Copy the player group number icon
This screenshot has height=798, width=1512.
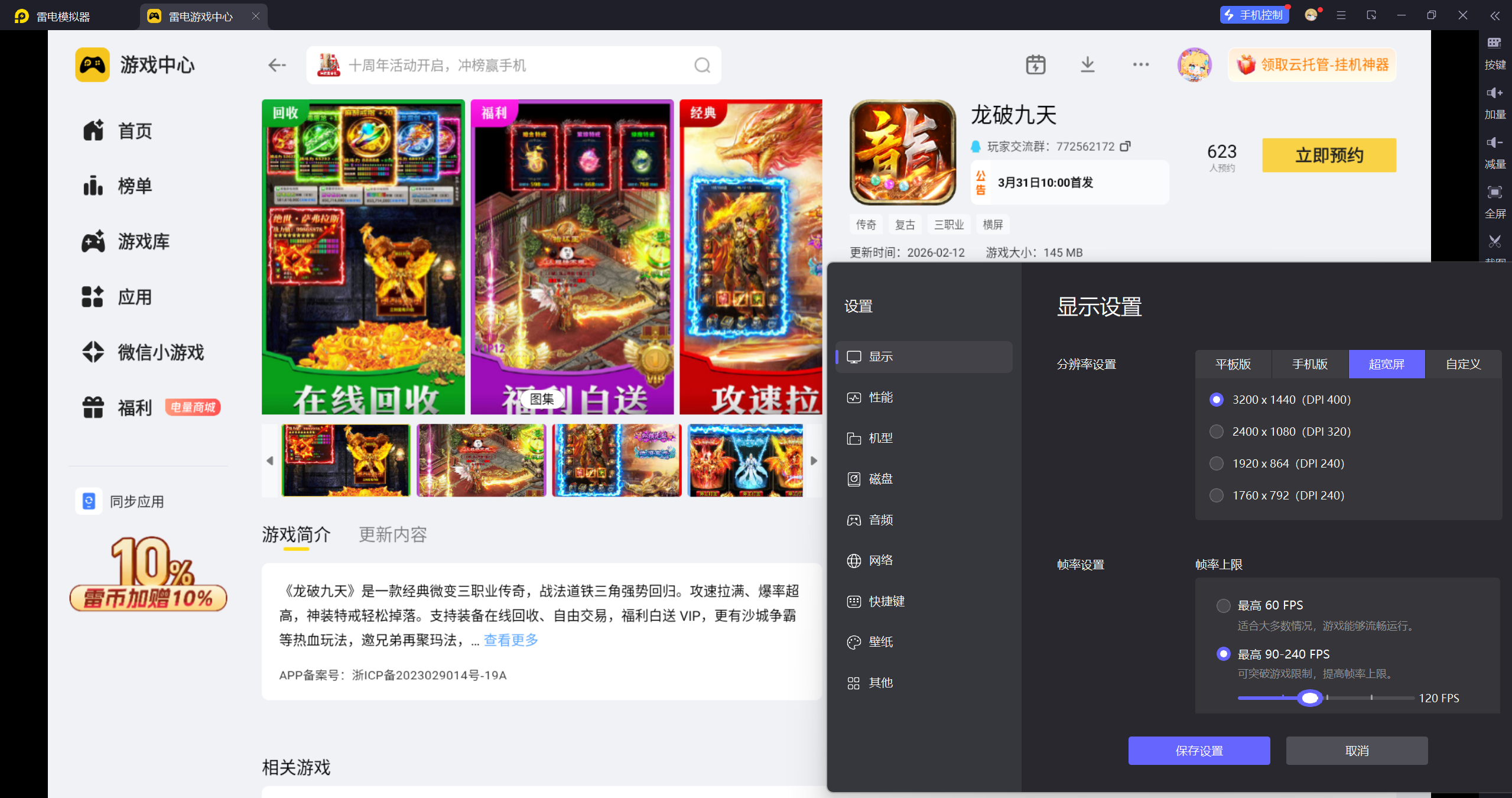click(1126, 146)
